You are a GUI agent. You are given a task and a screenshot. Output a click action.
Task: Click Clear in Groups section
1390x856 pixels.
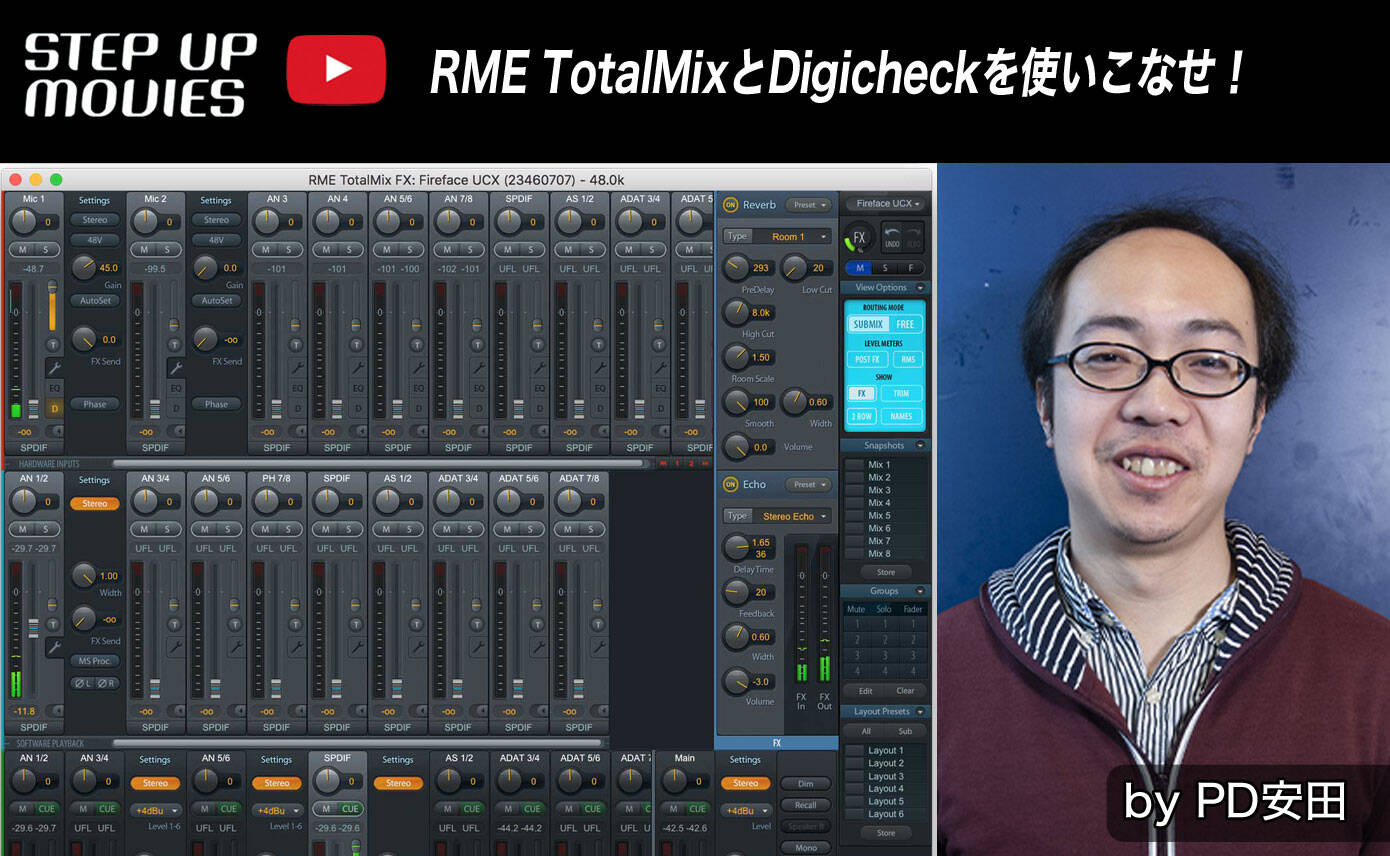(x=905, y=691)
